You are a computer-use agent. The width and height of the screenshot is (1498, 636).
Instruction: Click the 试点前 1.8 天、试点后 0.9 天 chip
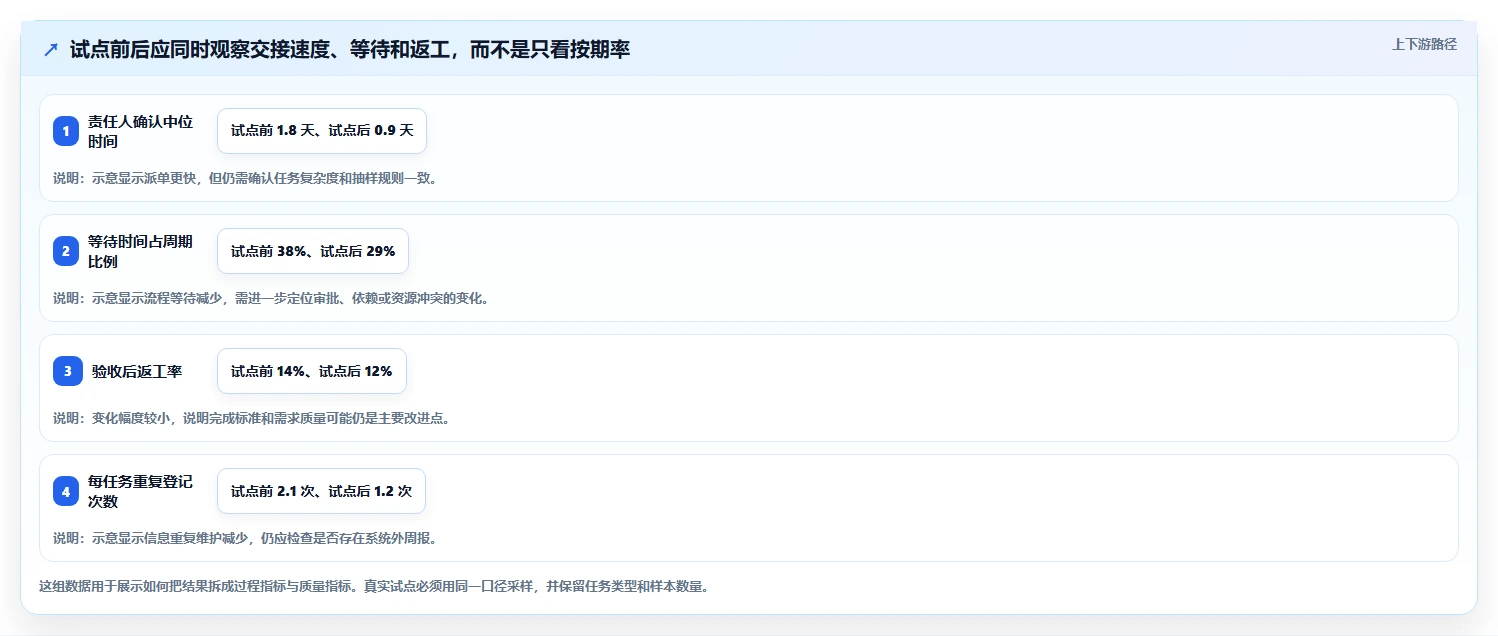point(322,131)
